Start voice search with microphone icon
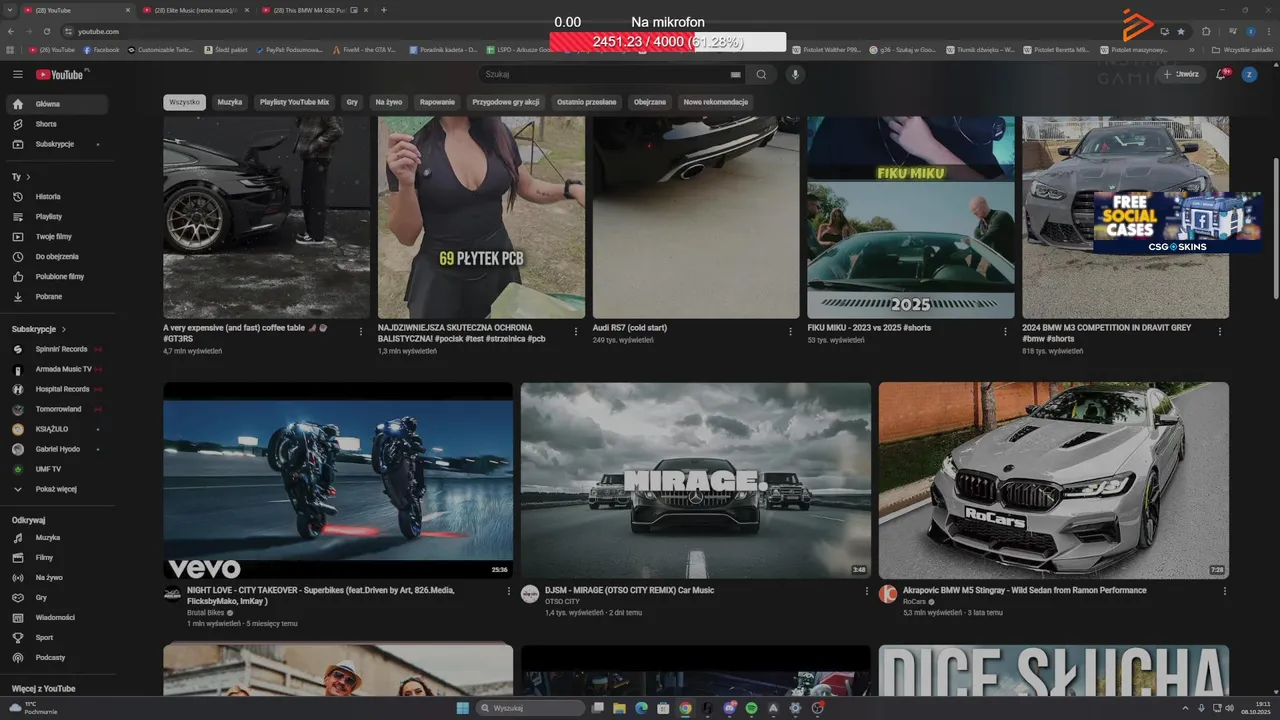This screenshot has width=1280, height=720. pyautogui.click(x=796, y=75)
